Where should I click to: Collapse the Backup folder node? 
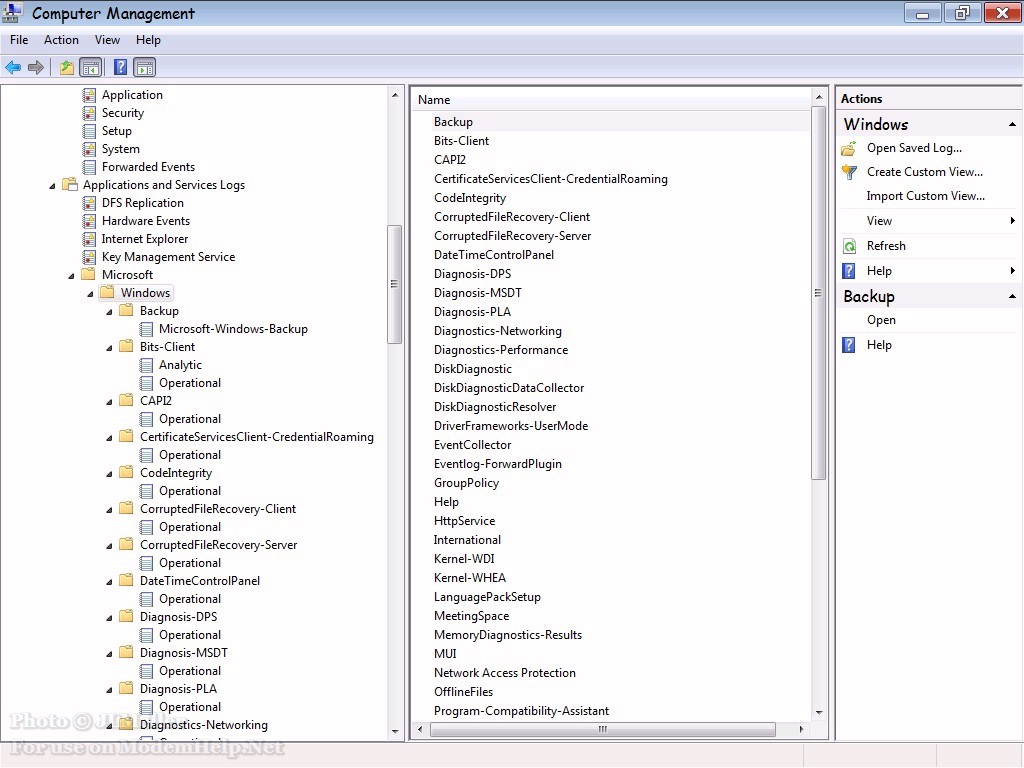[109, 312]
